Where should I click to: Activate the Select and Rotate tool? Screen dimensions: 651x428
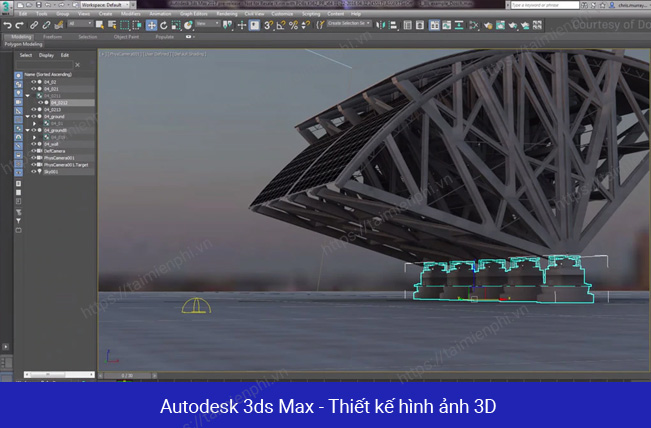point(164,25)
